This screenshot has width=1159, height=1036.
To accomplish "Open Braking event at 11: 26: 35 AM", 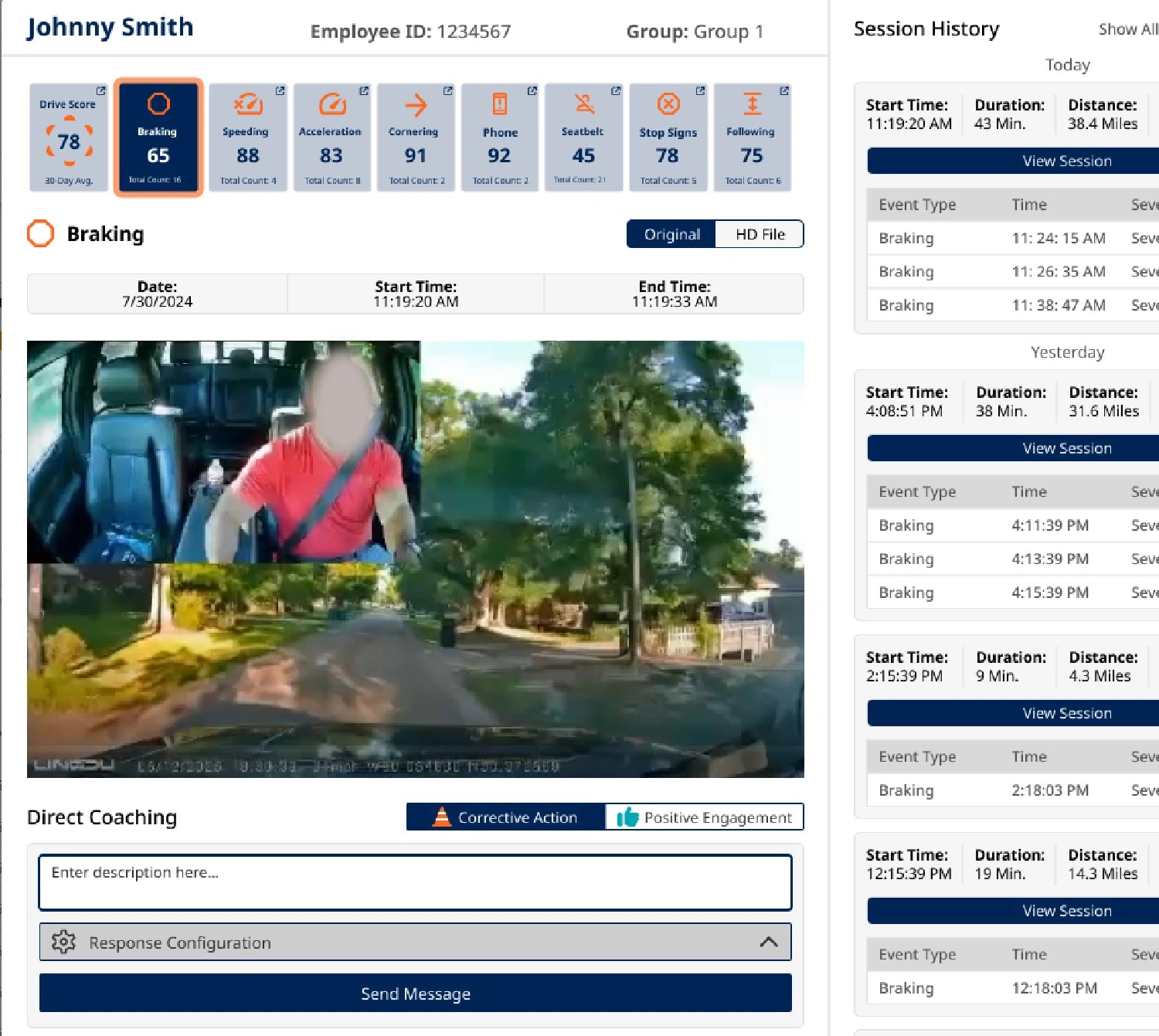I will click(x=1013, y=271).
